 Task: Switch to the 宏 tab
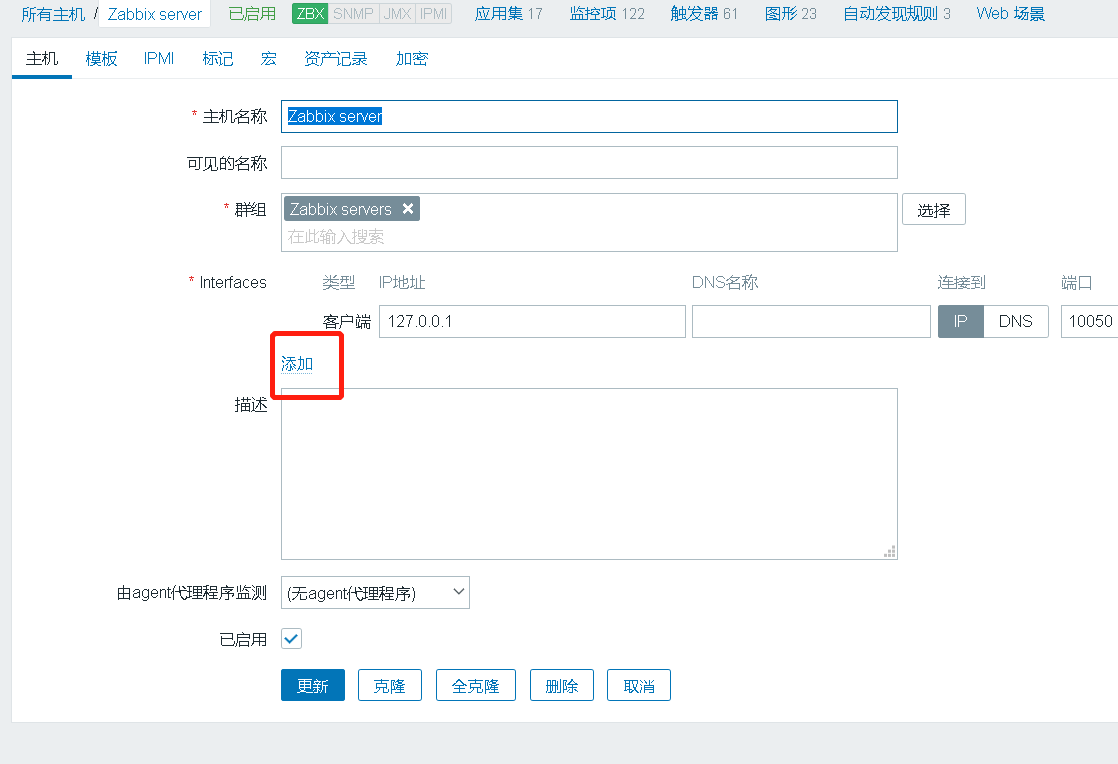coord(268,58)
